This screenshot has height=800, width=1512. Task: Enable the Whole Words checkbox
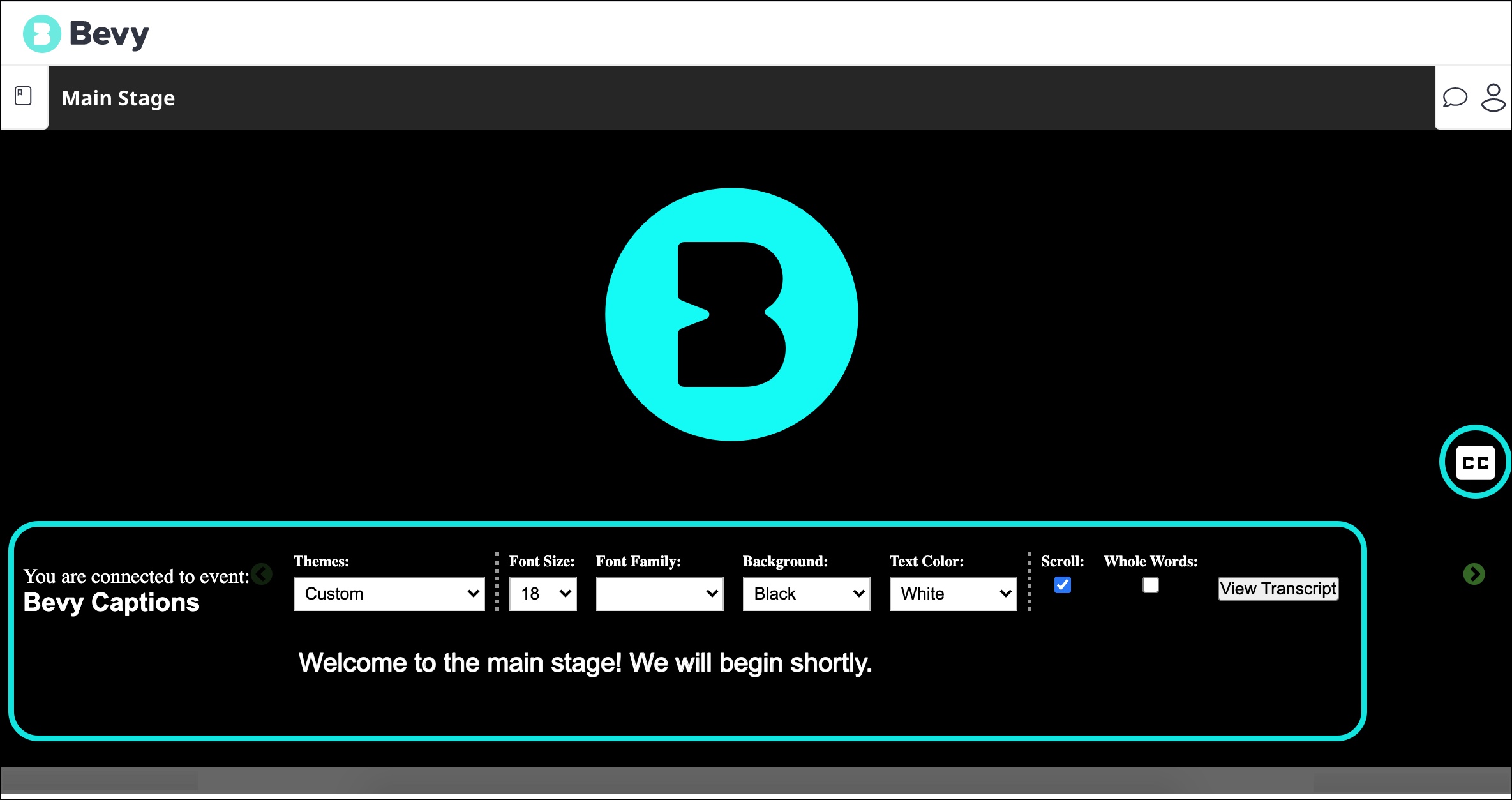(x=1150, y=585)
